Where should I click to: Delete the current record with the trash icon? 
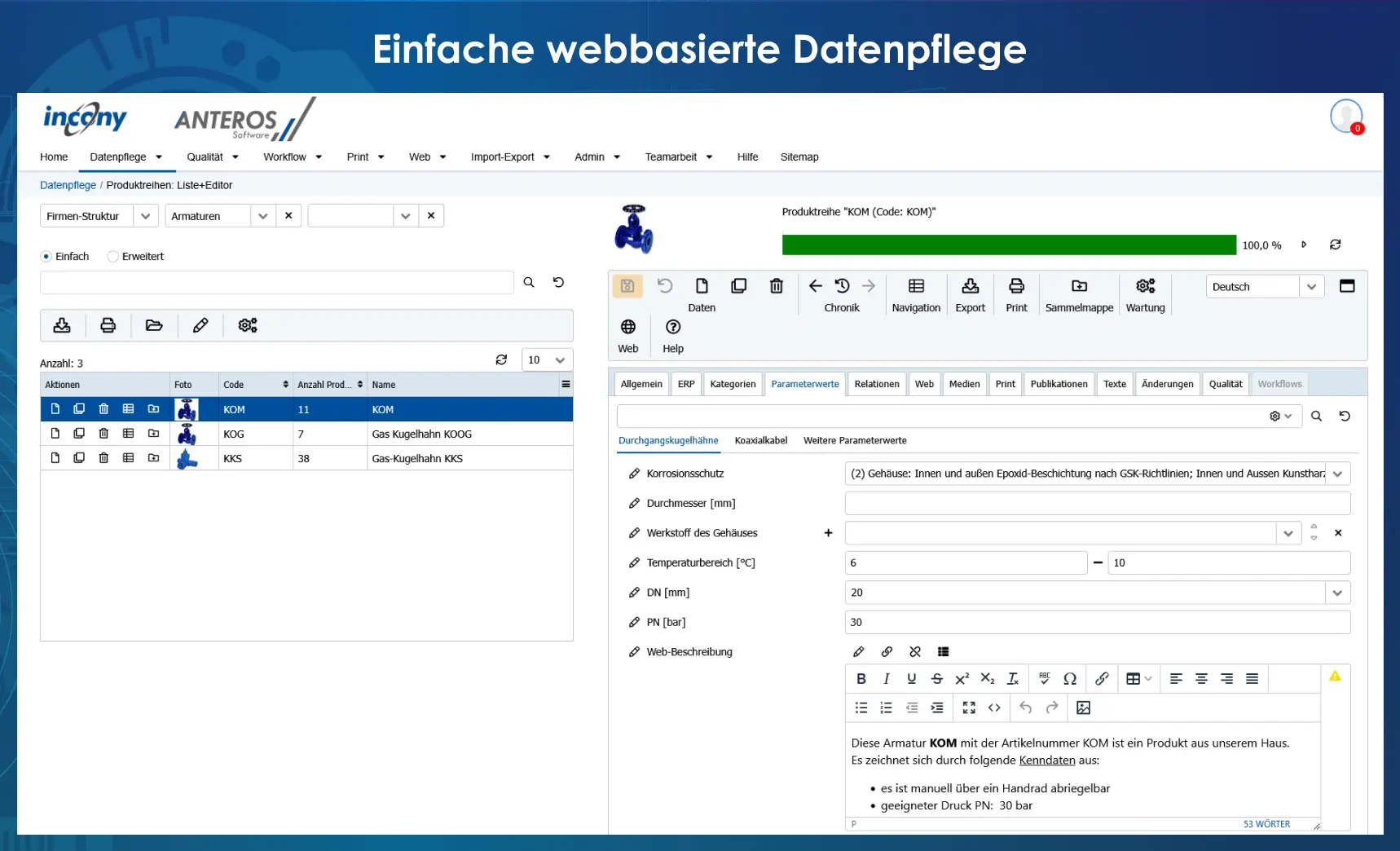(x=776, y=286)
